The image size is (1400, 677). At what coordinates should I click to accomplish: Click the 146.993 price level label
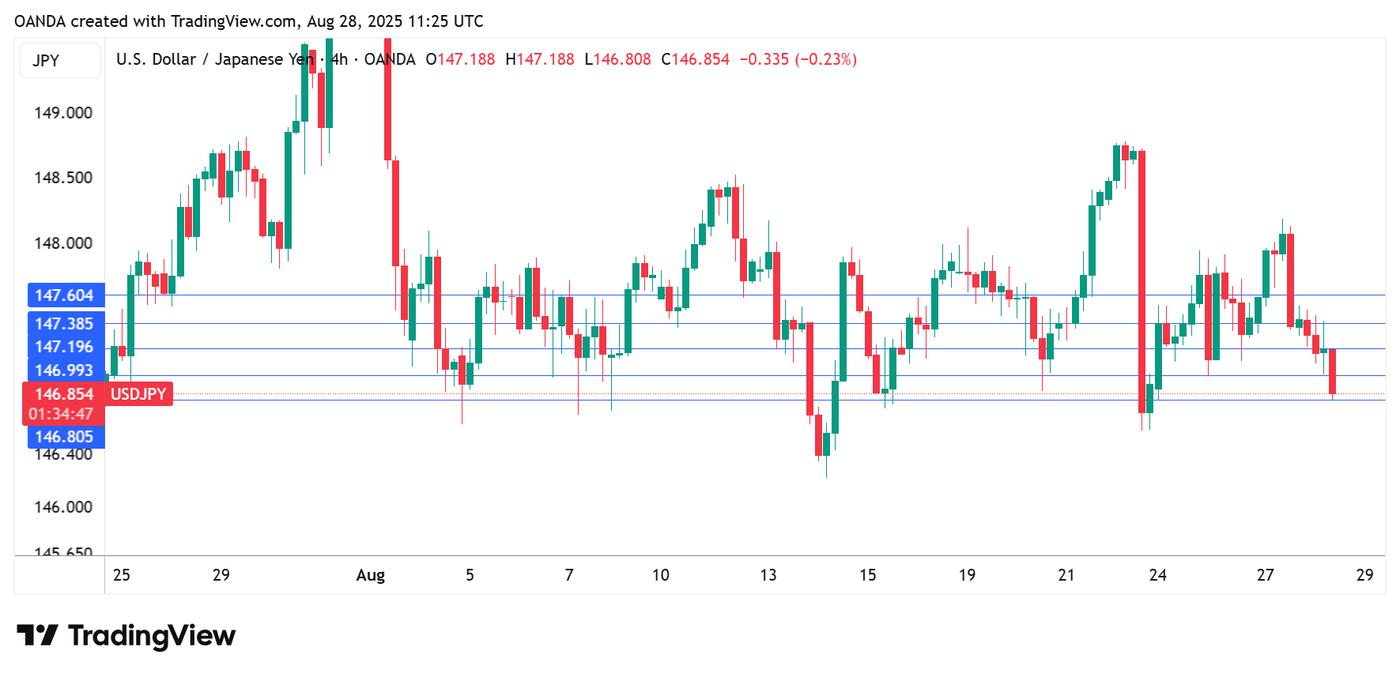coord(64,371)
